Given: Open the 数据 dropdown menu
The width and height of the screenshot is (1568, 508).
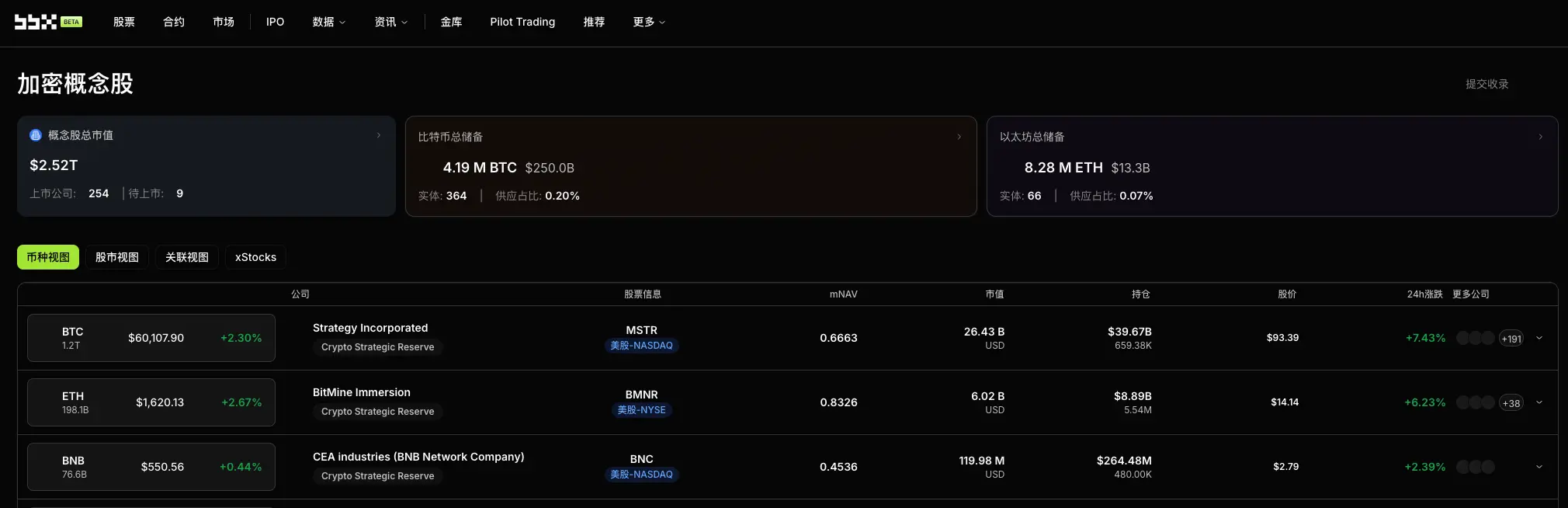Looking at the screenshot, I should coord(329,22).
